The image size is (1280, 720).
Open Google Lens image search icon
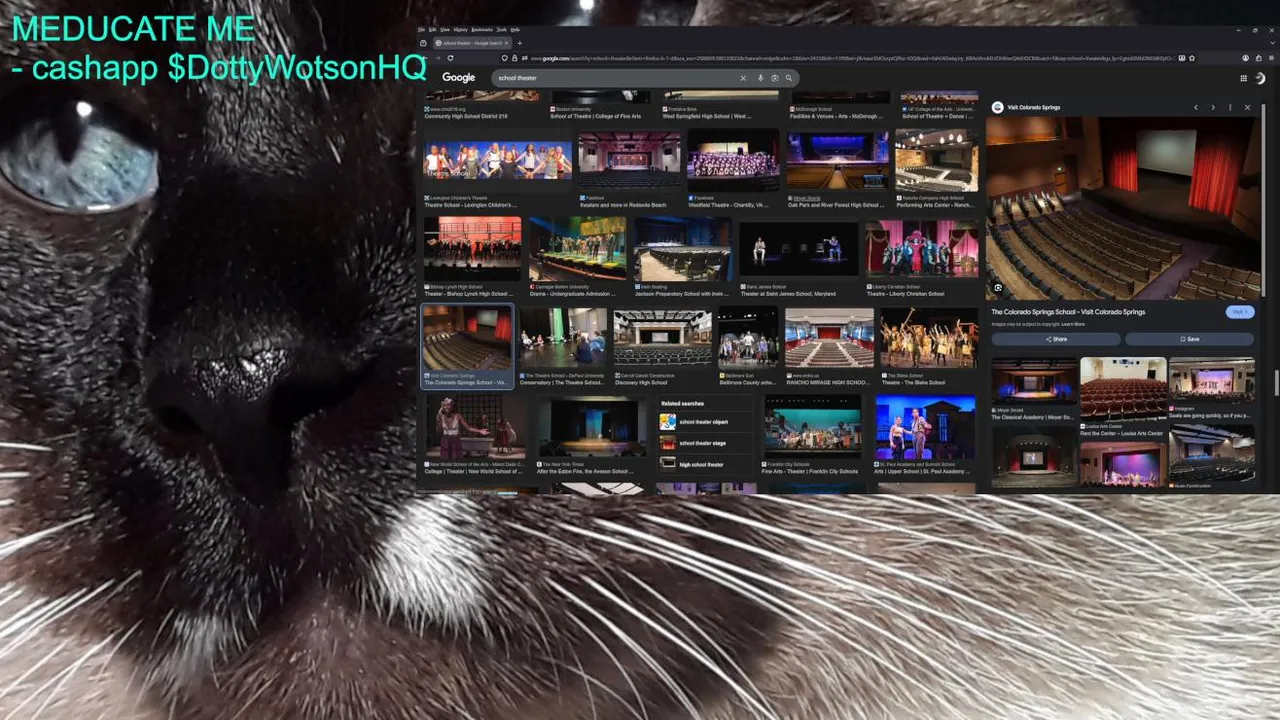pos(774,78)
